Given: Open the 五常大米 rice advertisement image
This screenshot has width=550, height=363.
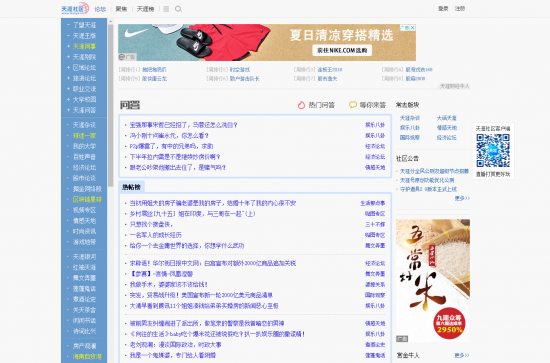Looking at the screenshot, I should (433, 281).
